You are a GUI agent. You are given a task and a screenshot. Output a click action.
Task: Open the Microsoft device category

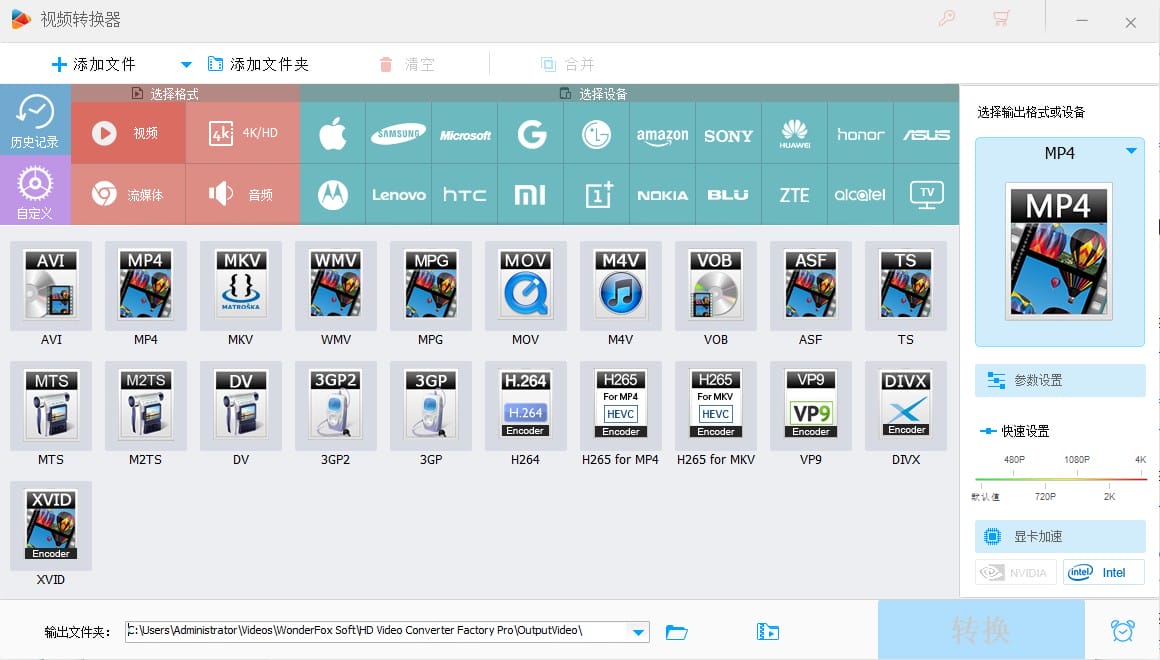tap(465, 134)
